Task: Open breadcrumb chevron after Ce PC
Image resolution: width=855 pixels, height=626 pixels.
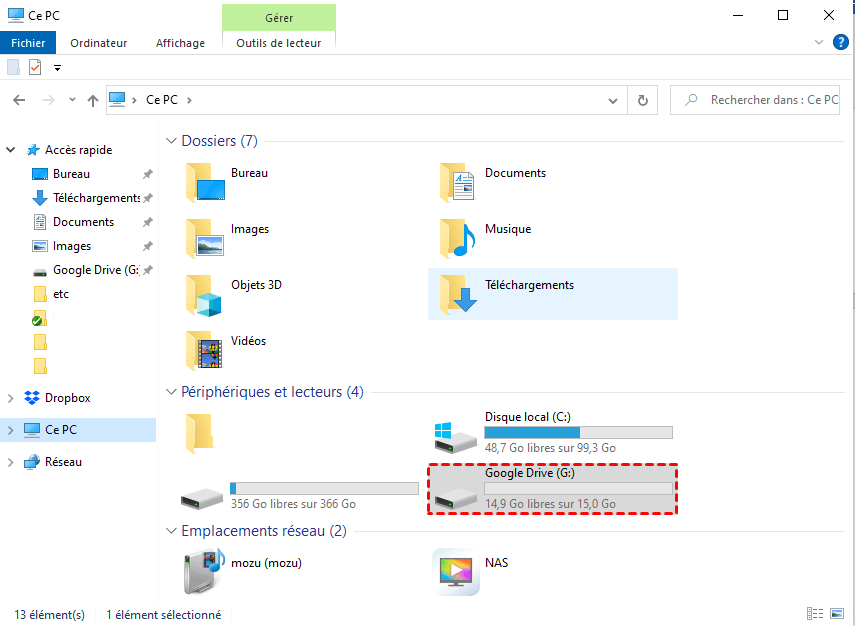Action: coord(189,100)
